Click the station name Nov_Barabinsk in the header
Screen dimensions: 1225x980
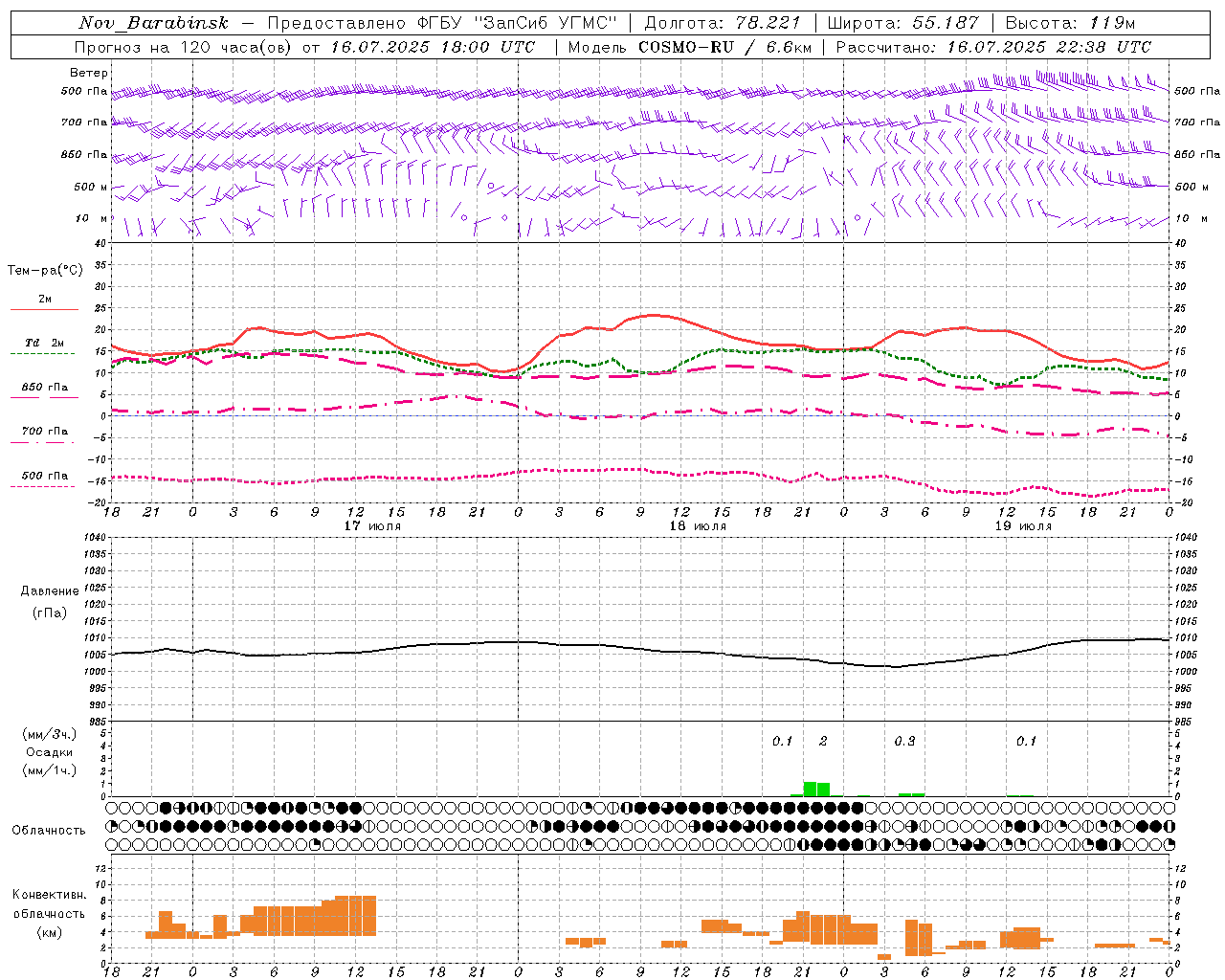point(154,23)
